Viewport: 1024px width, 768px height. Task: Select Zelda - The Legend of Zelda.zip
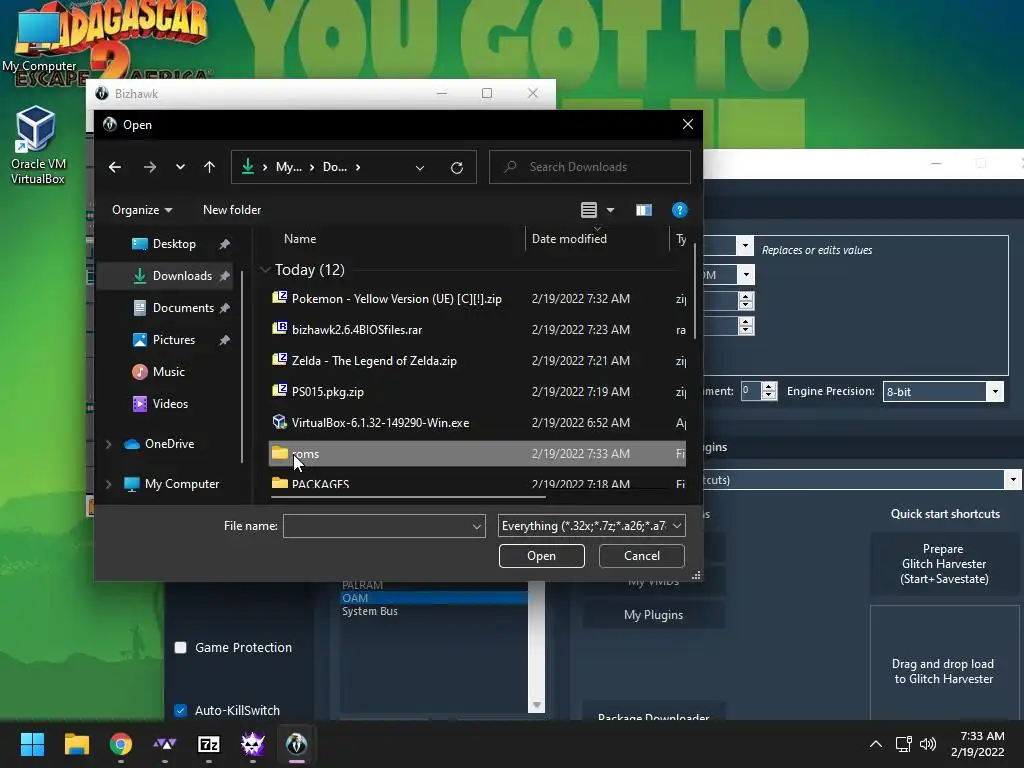[x=478, y=360]
